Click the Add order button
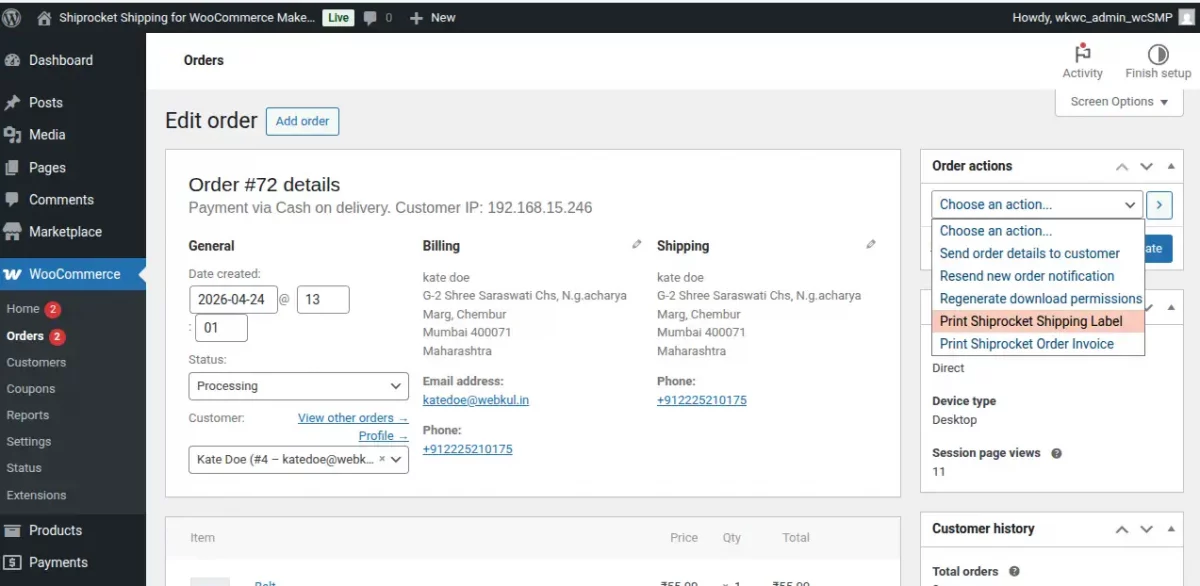This screenshot has height=586, width=1200. (302, 121)
